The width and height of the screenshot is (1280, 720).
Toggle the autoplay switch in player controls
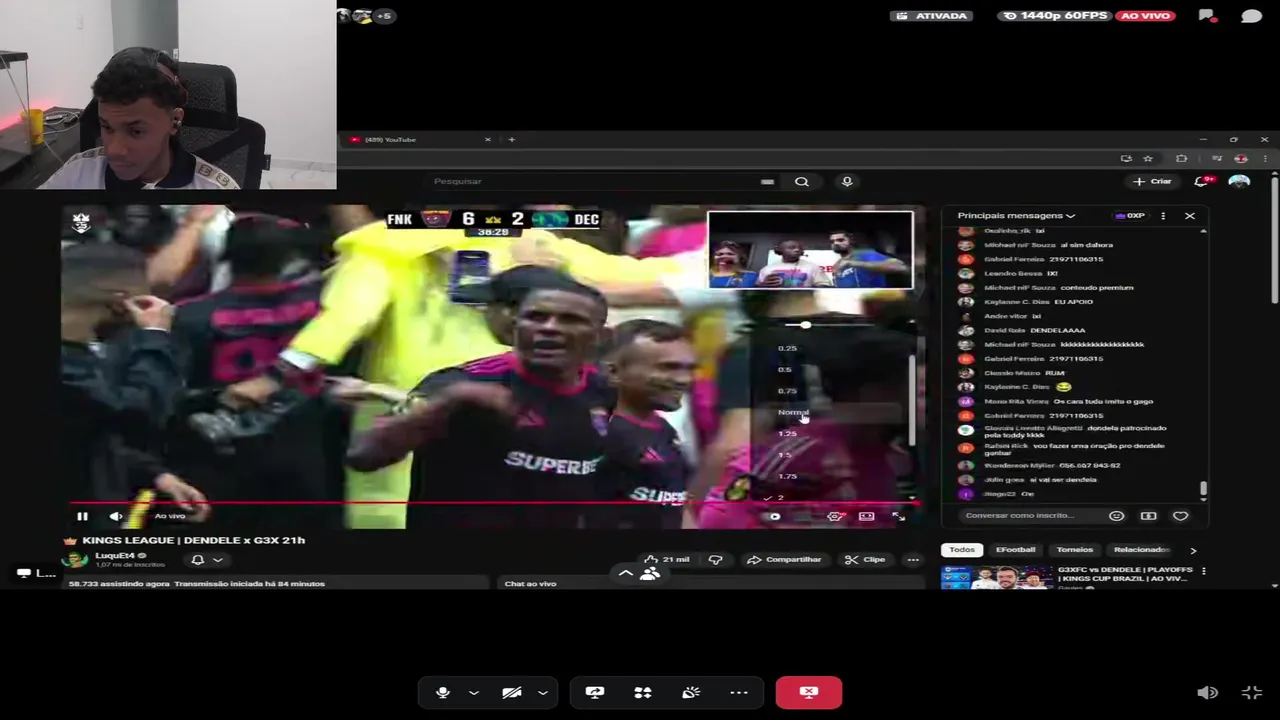click(774, 516)
